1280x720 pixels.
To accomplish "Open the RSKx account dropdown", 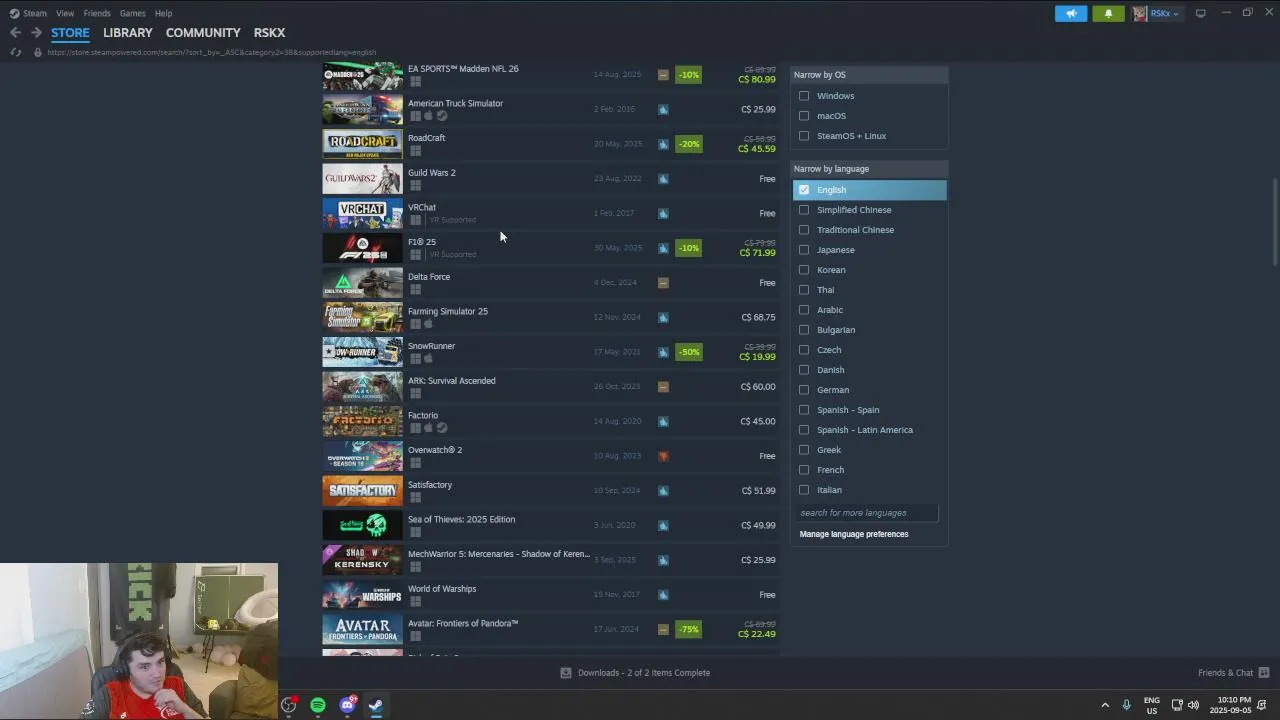I will [1157, 13].
